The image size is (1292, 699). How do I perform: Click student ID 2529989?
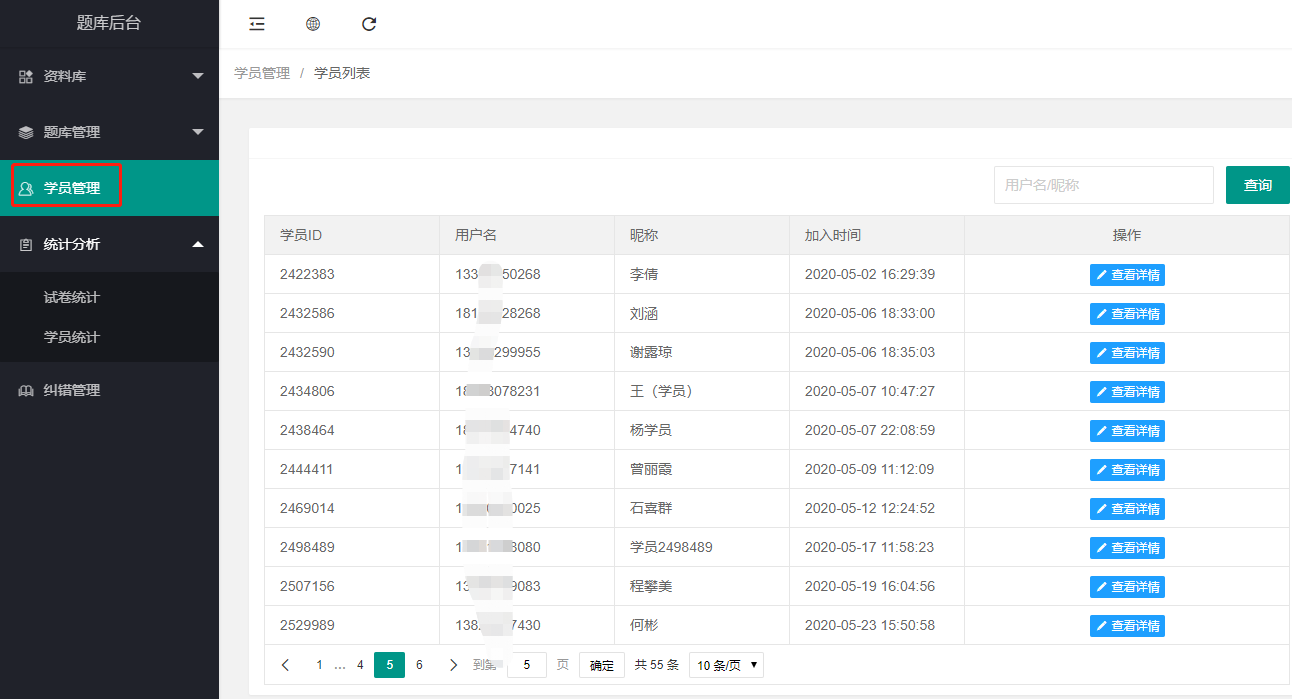307,625
